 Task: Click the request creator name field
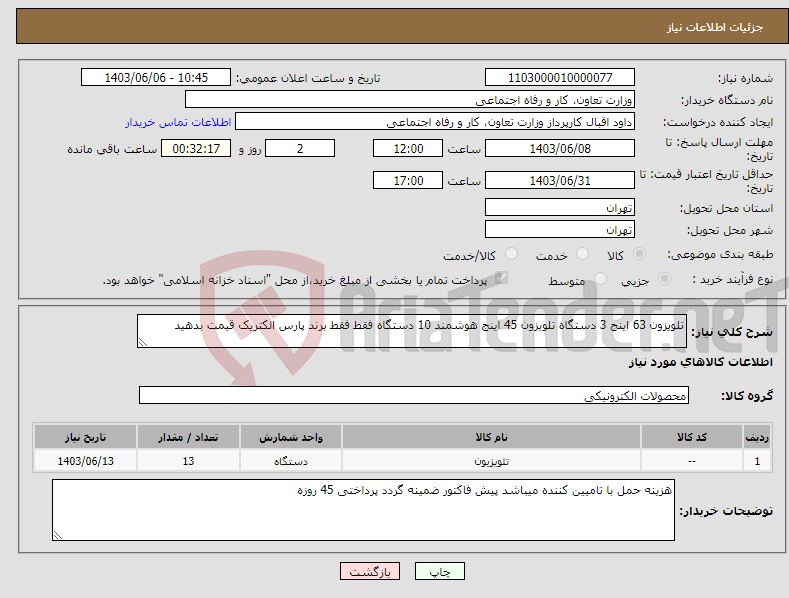tap(435, 122)
